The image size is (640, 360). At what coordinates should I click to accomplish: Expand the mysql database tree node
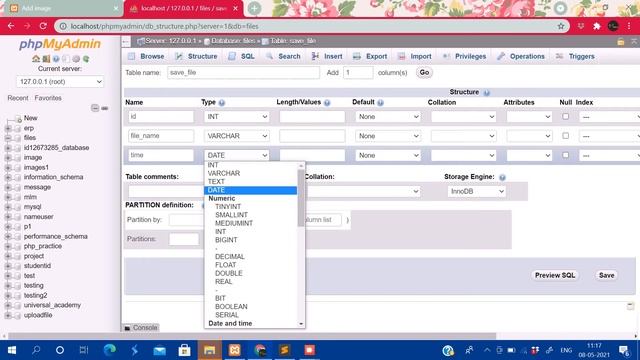8,207
